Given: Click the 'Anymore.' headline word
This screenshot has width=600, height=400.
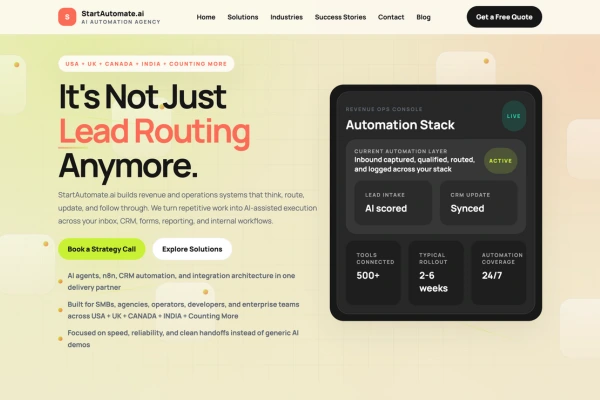Looking at the screenshot, I should [128, 166].
